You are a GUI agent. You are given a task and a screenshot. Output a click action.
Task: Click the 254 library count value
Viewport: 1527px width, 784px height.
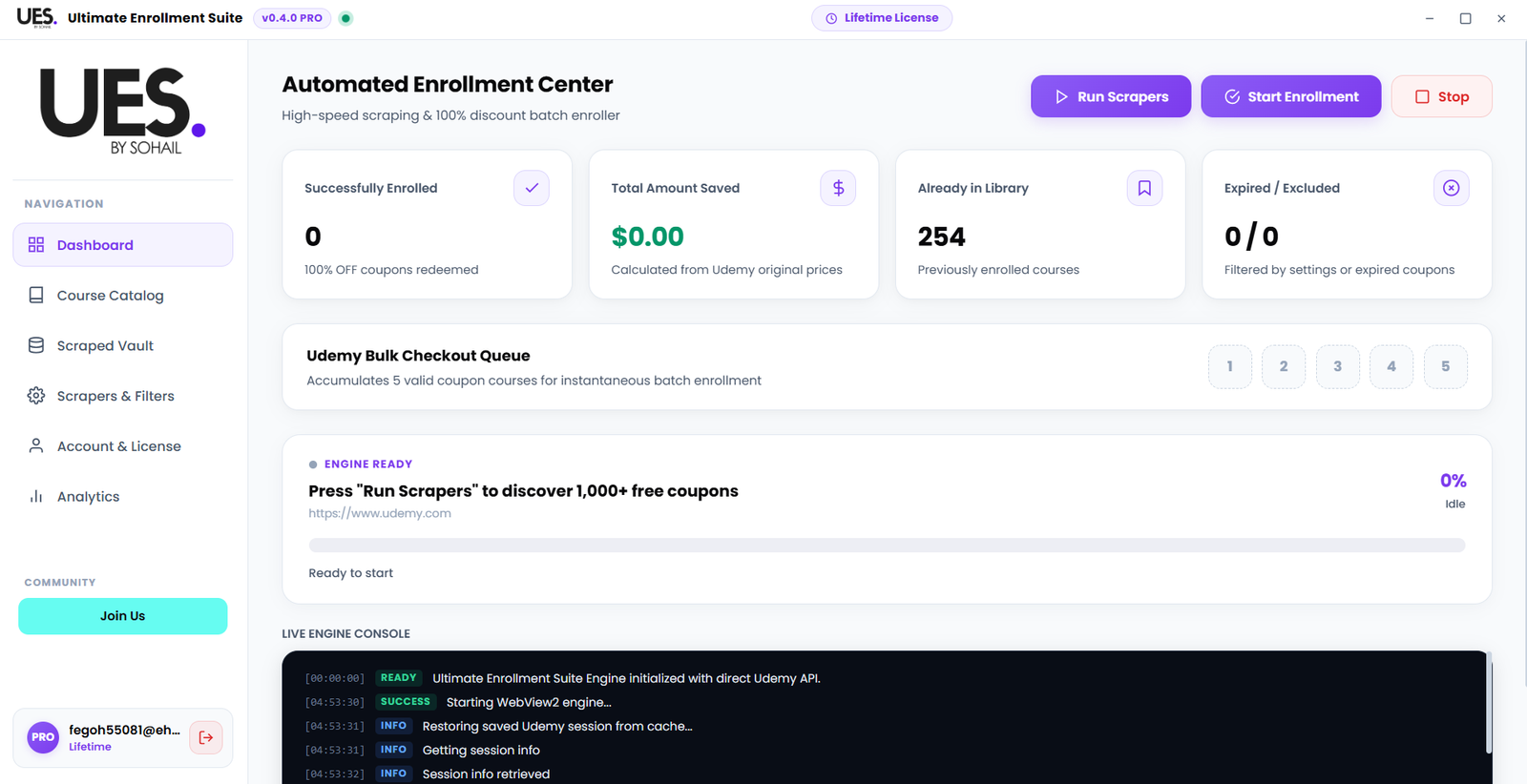[x=942, y=237]
